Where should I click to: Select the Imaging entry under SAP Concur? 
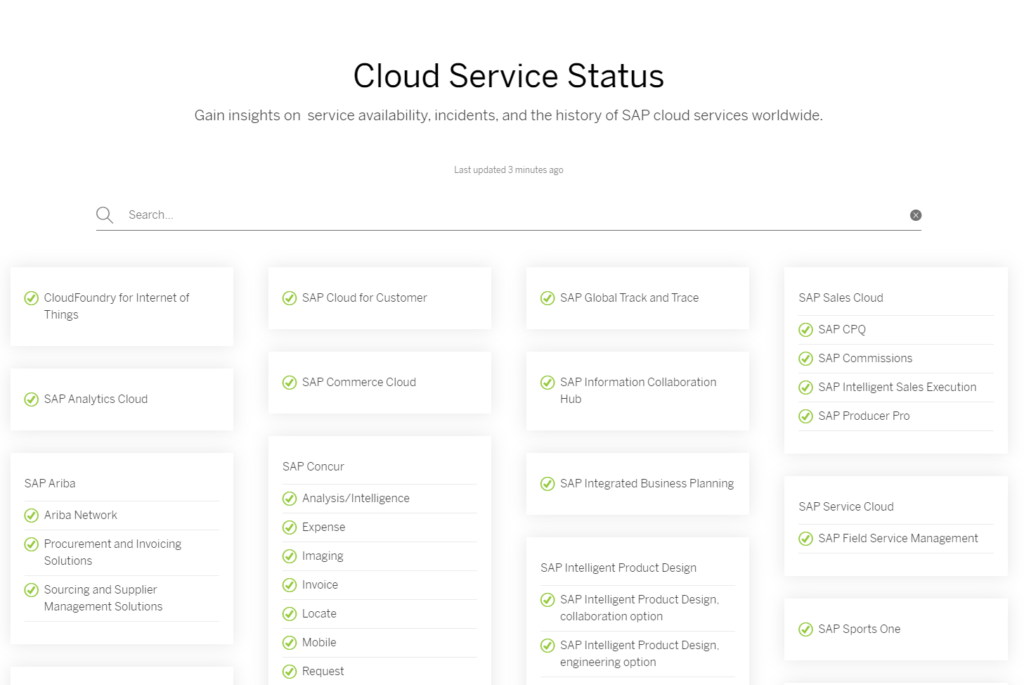pos(323,556)
